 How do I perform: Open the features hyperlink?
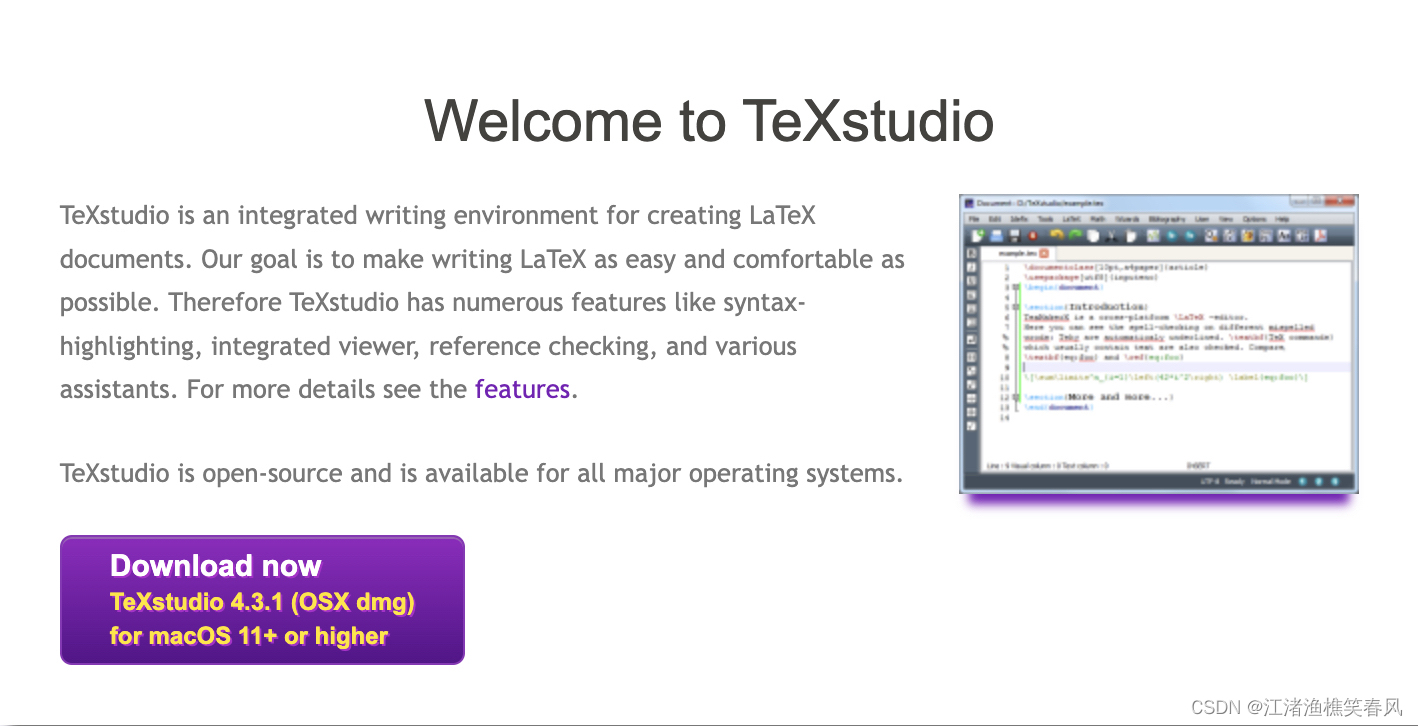coord(522,389)
